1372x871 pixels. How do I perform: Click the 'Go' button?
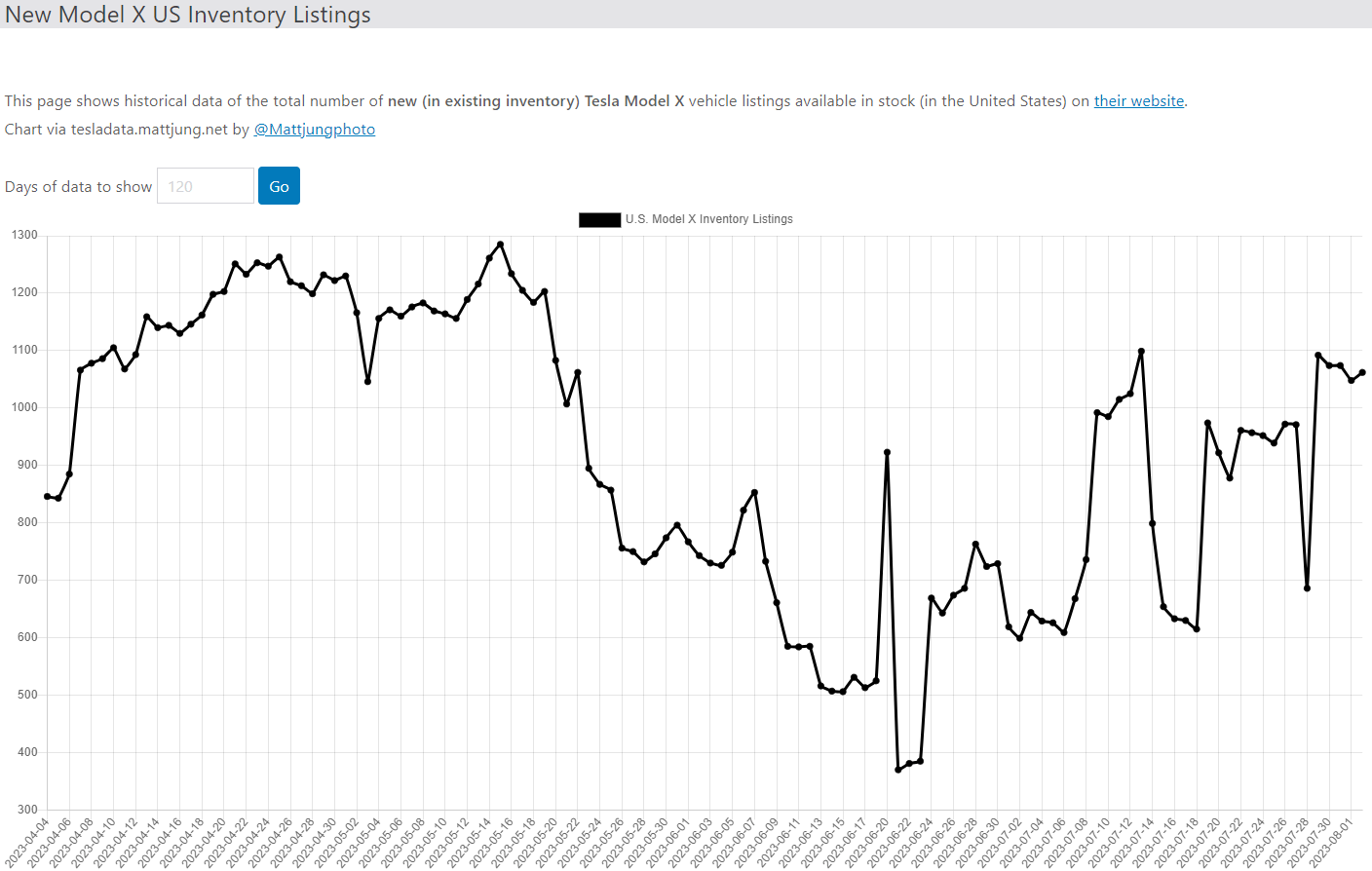279,186
